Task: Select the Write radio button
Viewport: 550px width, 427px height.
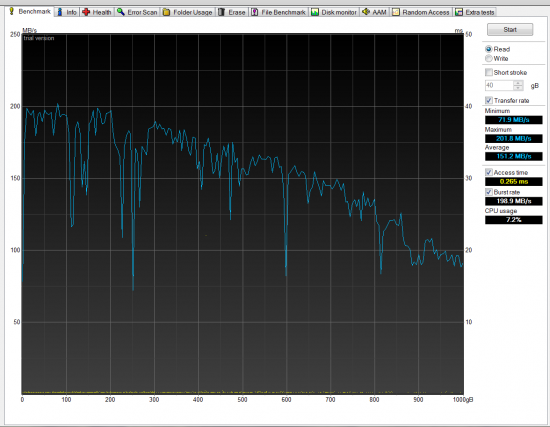Action: [x=489, y=58]
